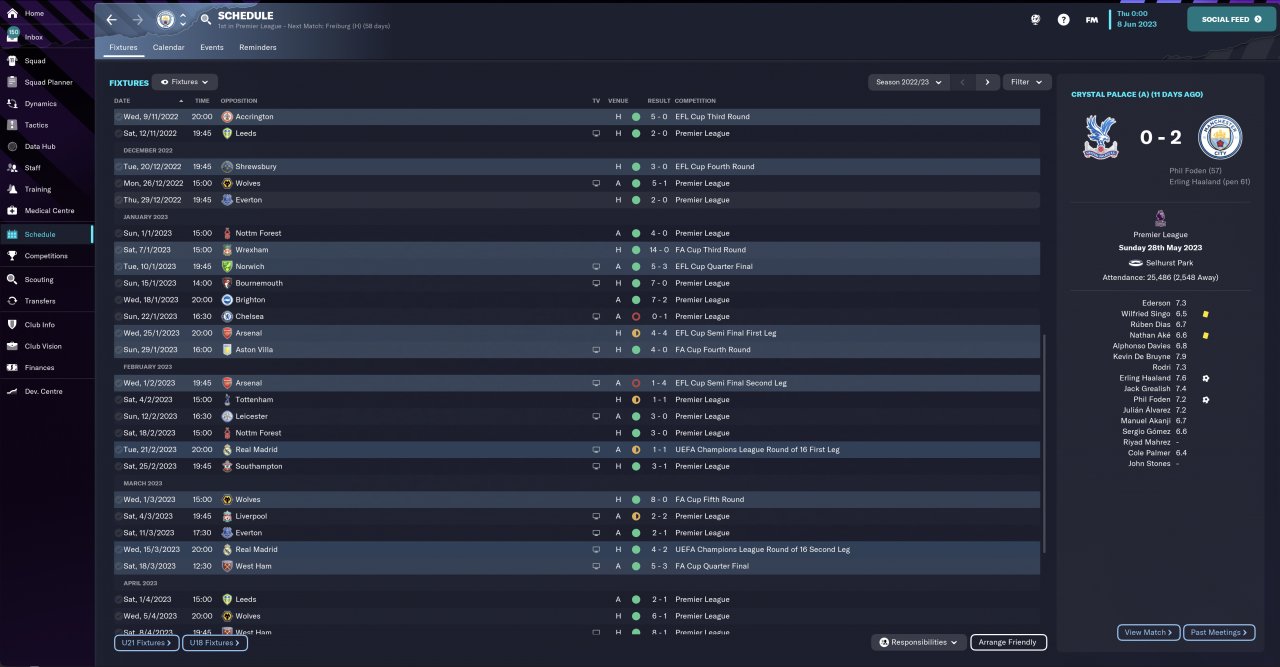Open the Medical Centre

pos(49,211)
